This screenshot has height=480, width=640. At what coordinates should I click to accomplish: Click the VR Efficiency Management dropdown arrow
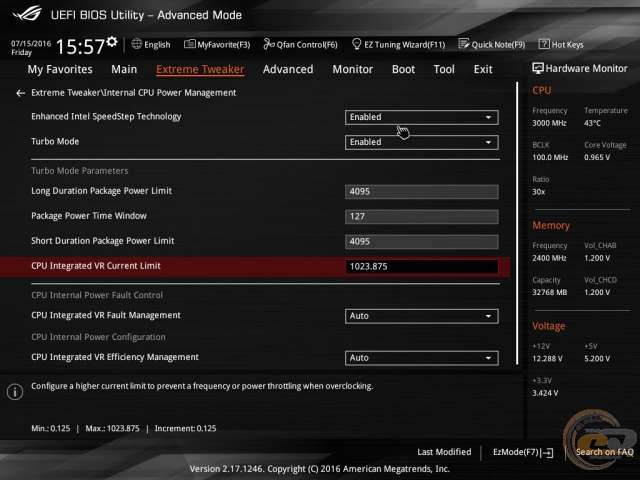click(488, 358)
